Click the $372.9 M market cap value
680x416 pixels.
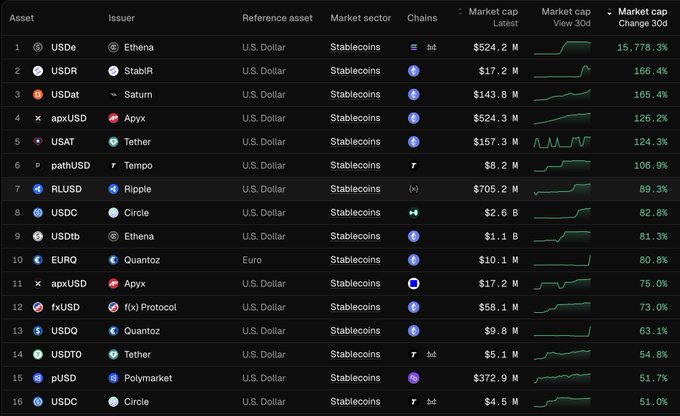coord(496,378)
